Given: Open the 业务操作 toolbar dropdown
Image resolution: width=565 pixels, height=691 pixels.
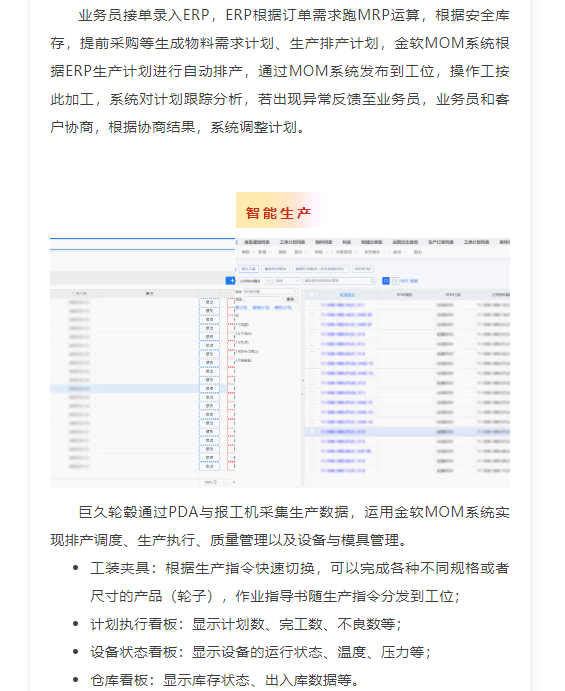Looking at the screenshot, I should point(375,252).
